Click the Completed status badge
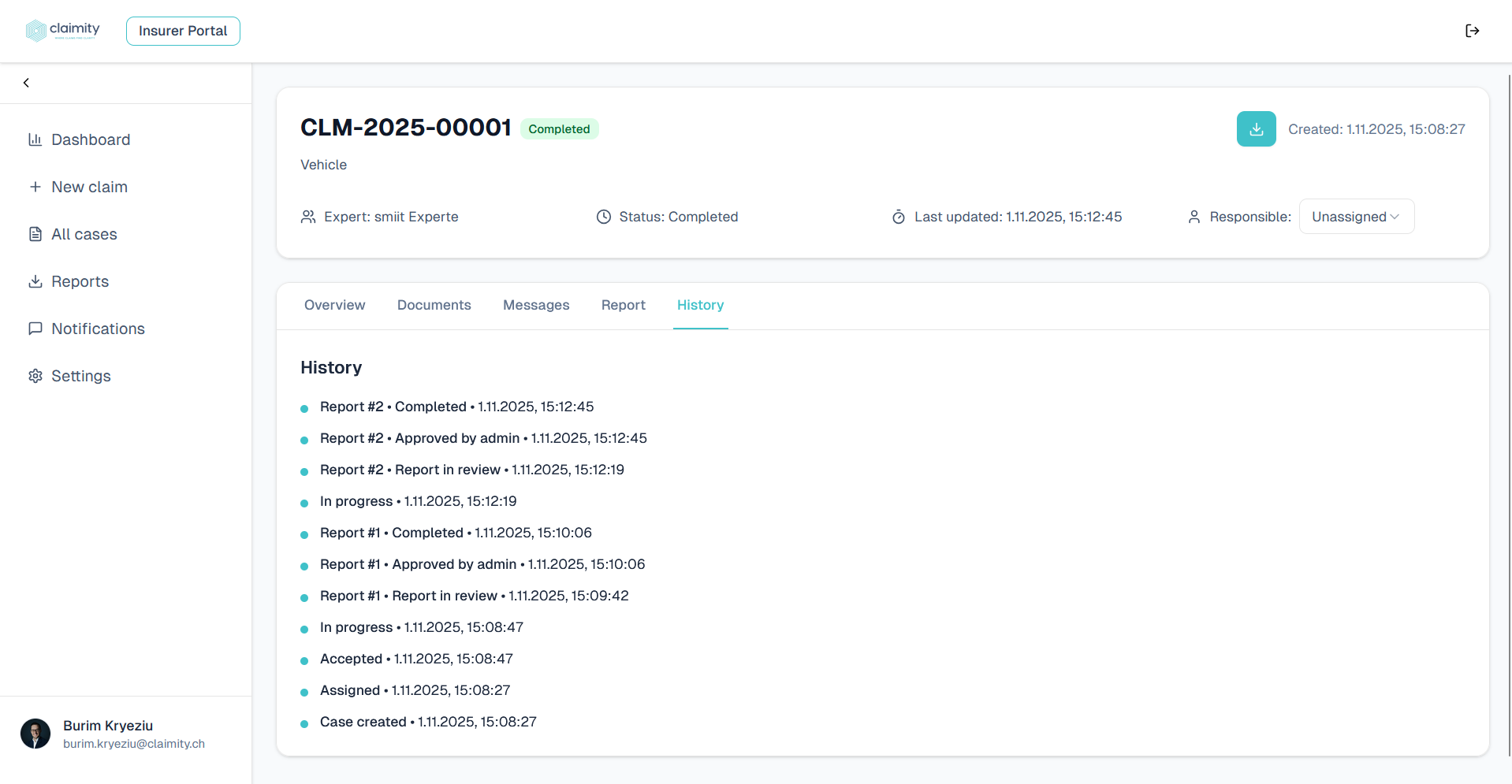The height and width of the screenshot is (784, 1512). click(560, 128)
